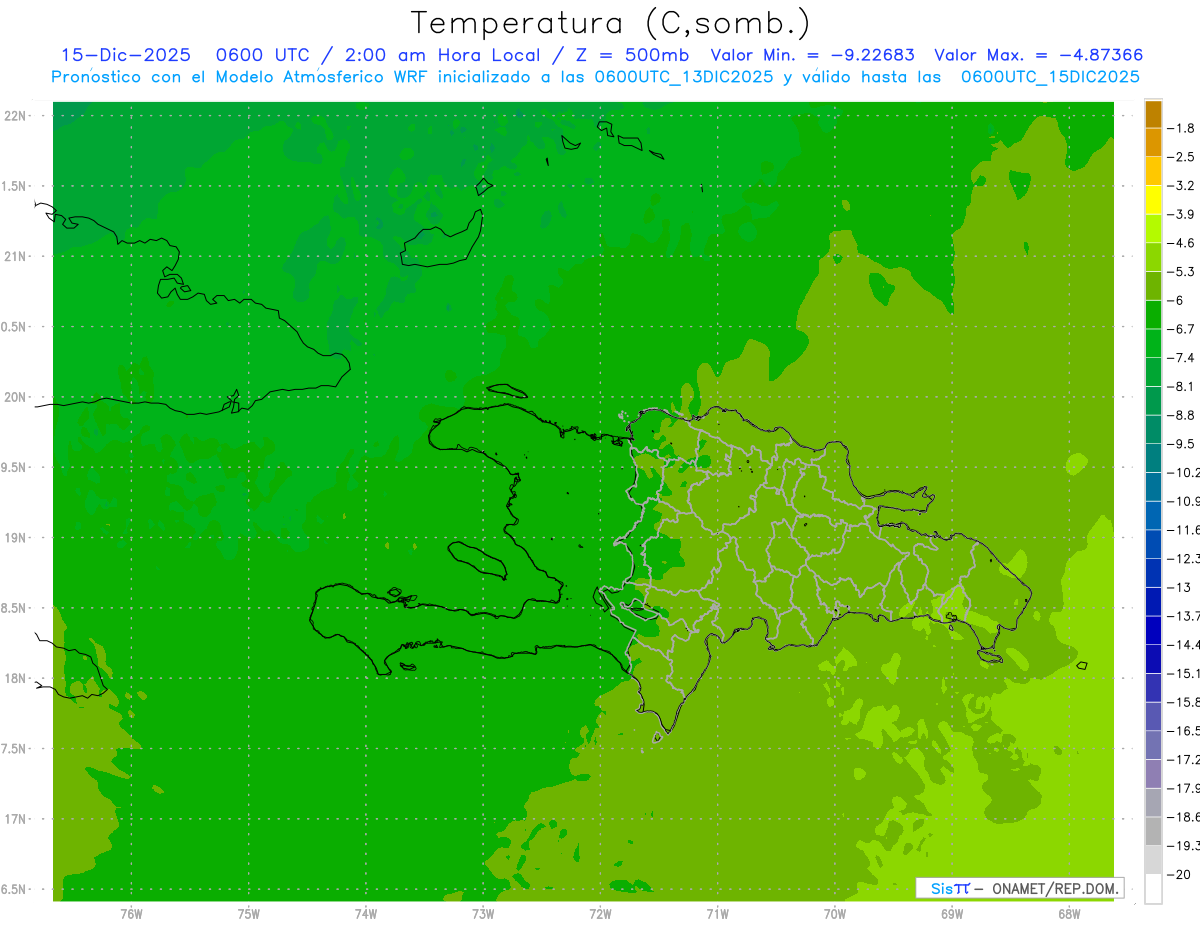Click the initialization stamp "0600UTC_13DIC2025"

(x=684, y=77)
